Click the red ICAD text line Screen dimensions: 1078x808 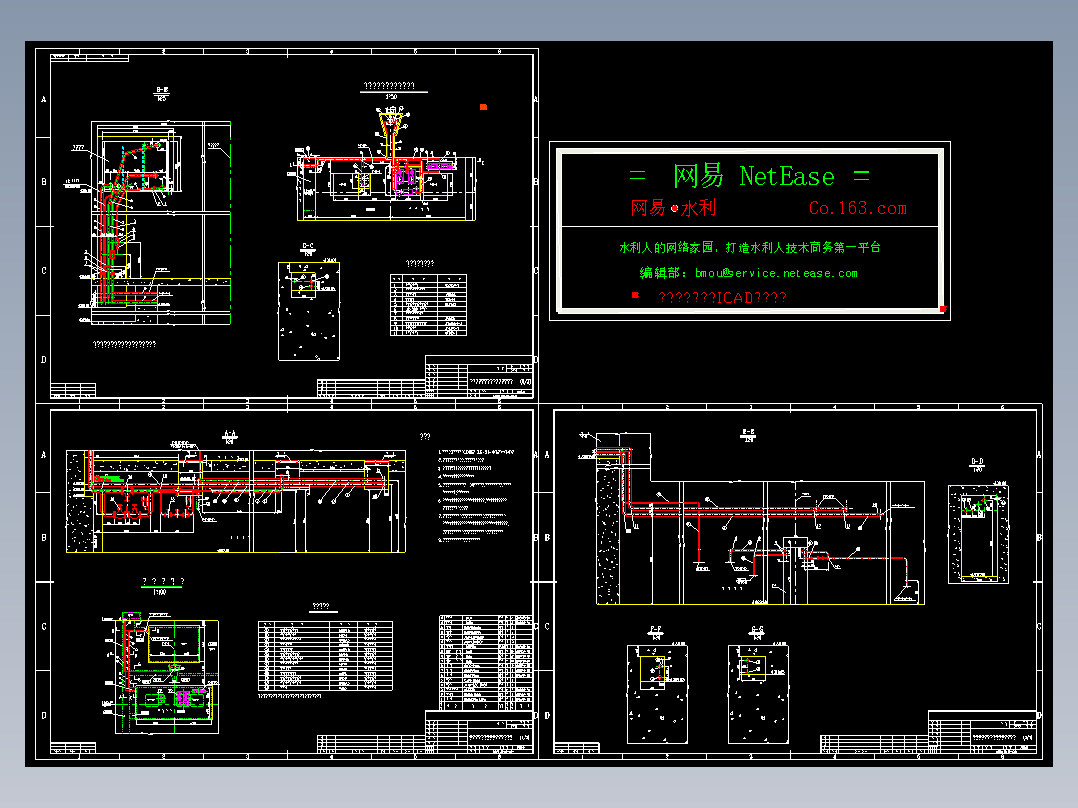(x=723, y=297)
